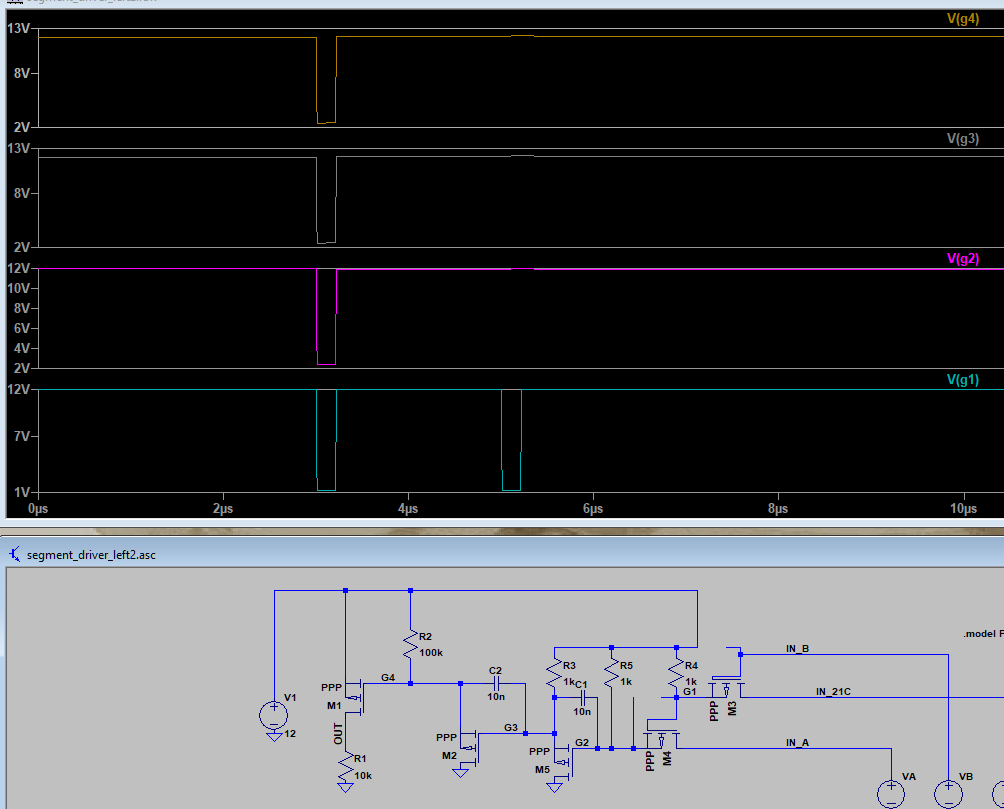Click the G4 net label
This screenshot has width=1004, height=809.
tap(388, 677)
